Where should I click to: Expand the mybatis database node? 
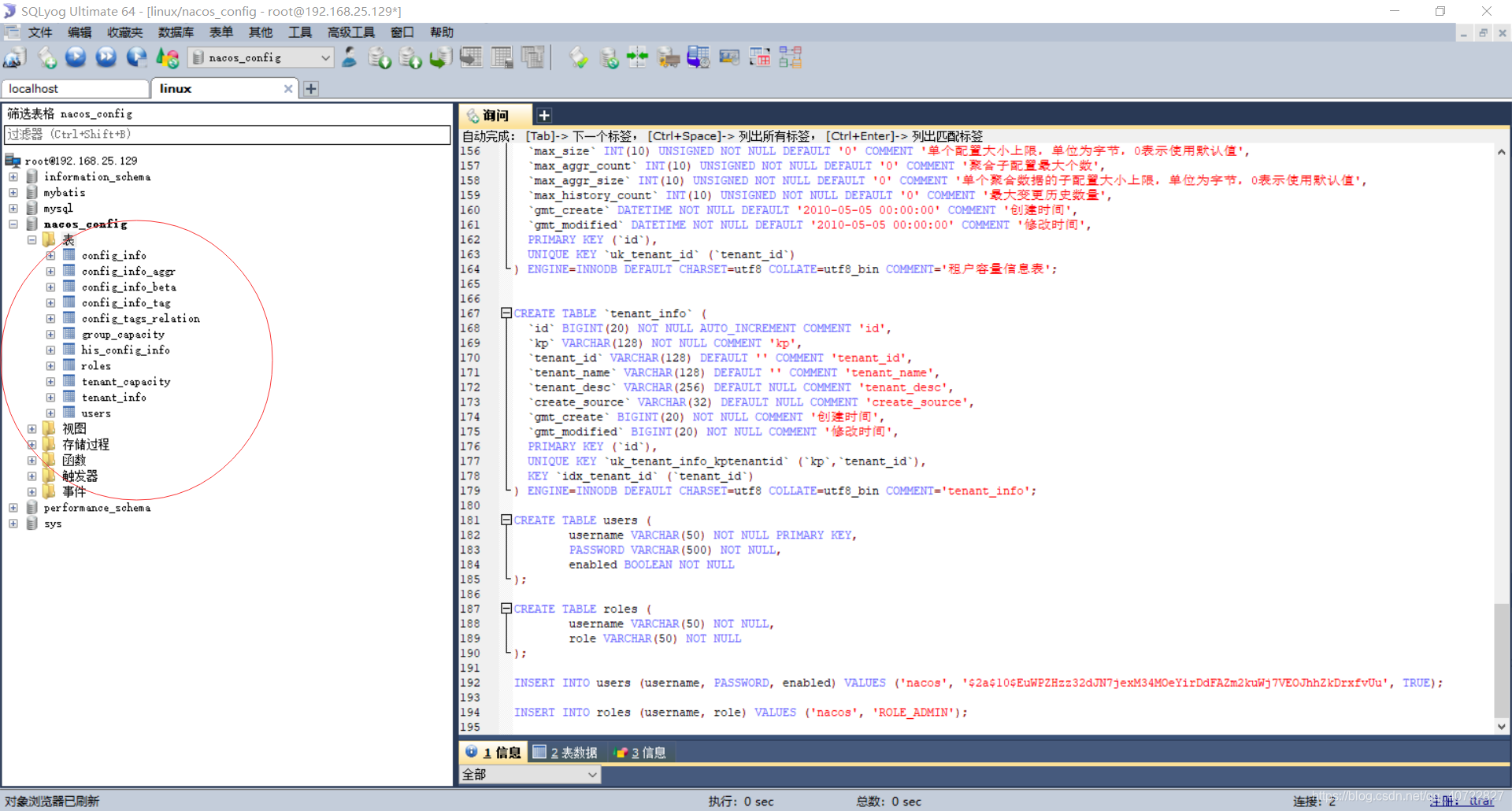[13, 193]
